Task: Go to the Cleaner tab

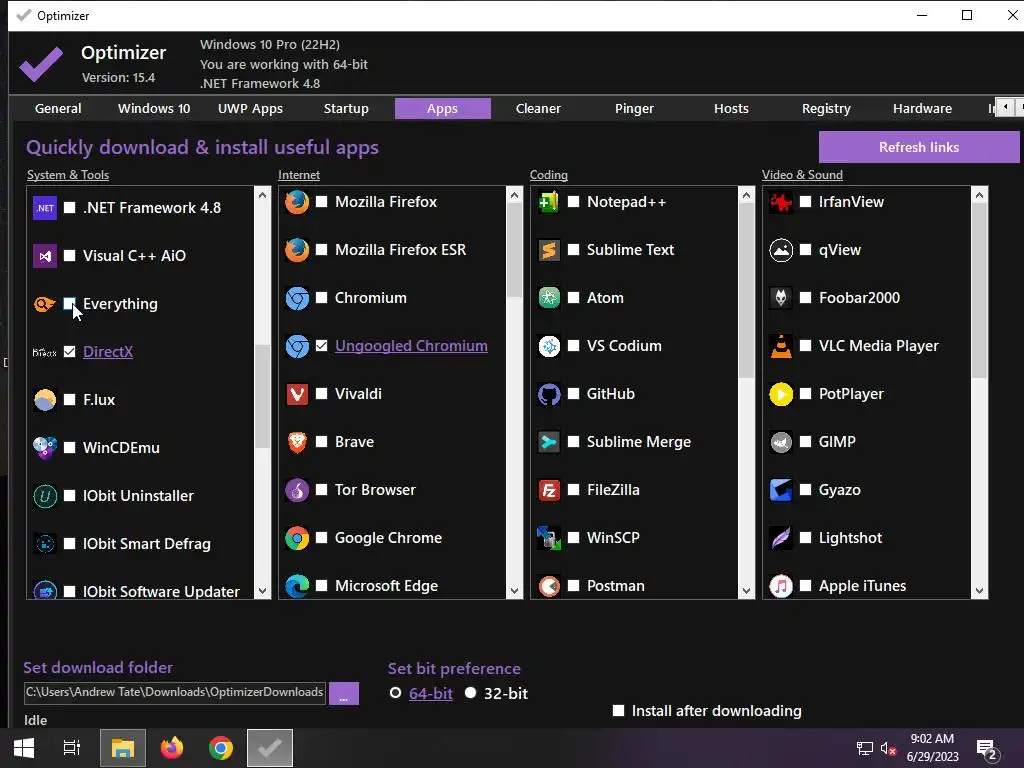Action: coord(538,108)
